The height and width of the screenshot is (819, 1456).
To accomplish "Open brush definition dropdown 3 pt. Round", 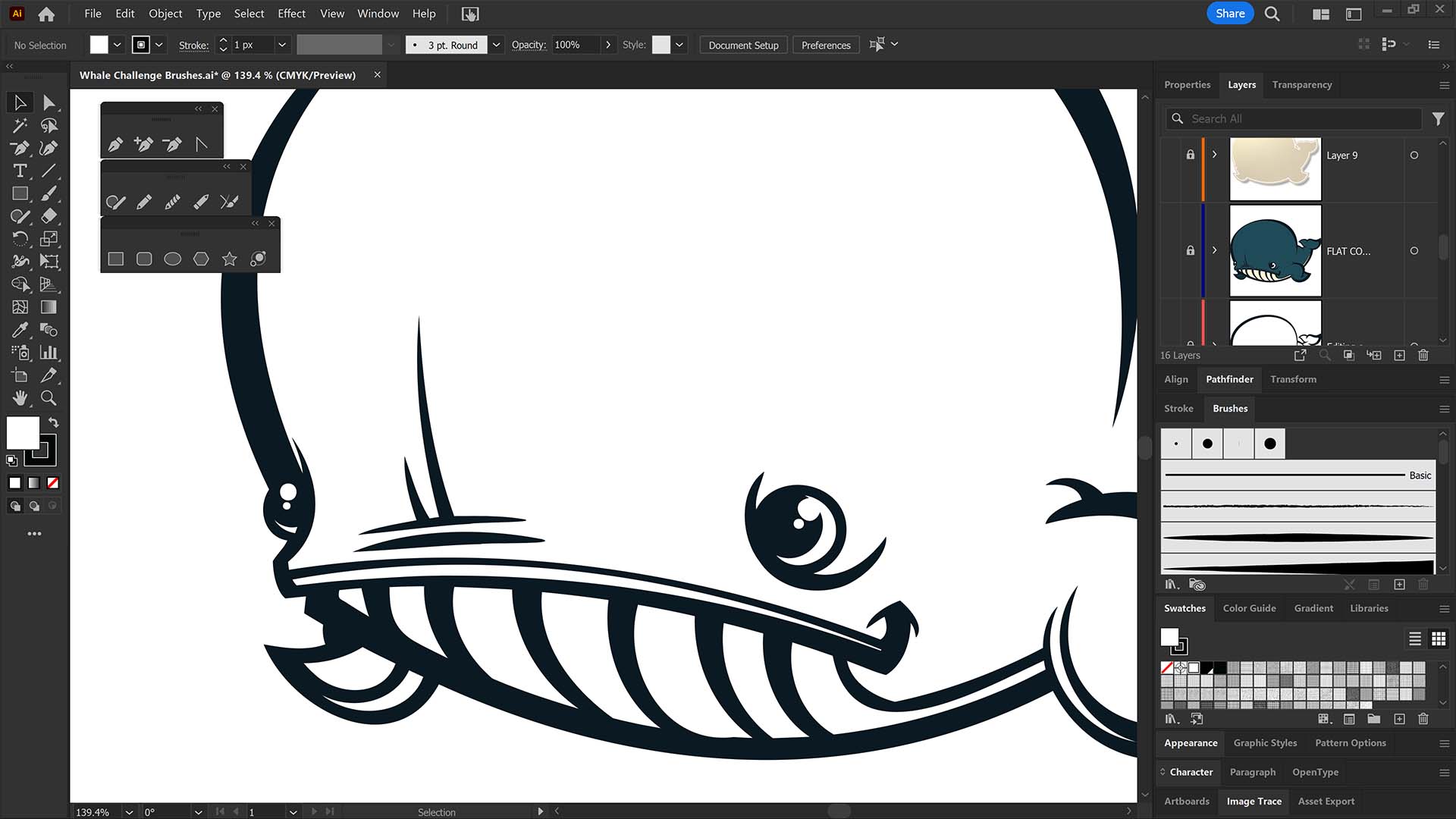I will 496,45.
